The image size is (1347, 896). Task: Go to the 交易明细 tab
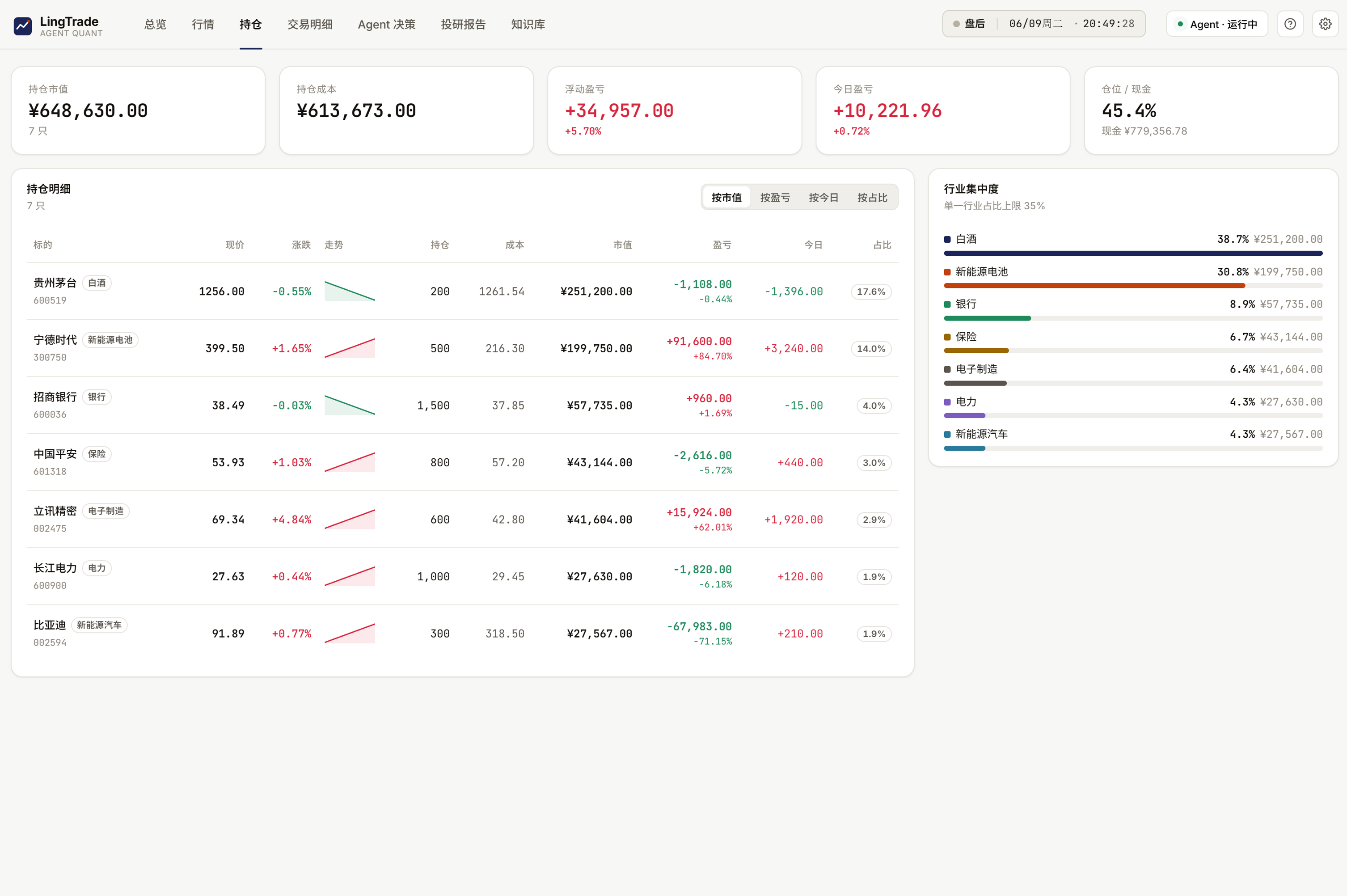[x=310, y=25]
